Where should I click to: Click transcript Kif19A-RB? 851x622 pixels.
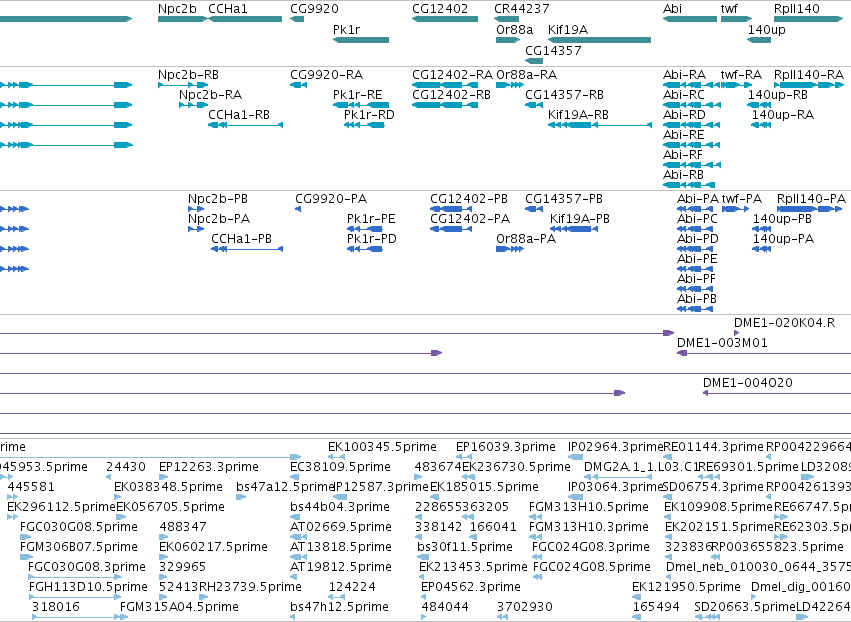(600, 125)
